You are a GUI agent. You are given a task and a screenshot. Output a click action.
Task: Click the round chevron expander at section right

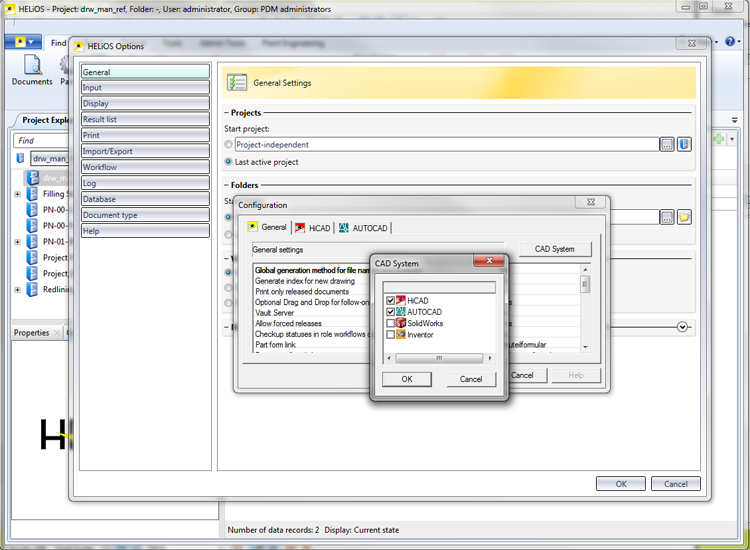click(683, 327)
